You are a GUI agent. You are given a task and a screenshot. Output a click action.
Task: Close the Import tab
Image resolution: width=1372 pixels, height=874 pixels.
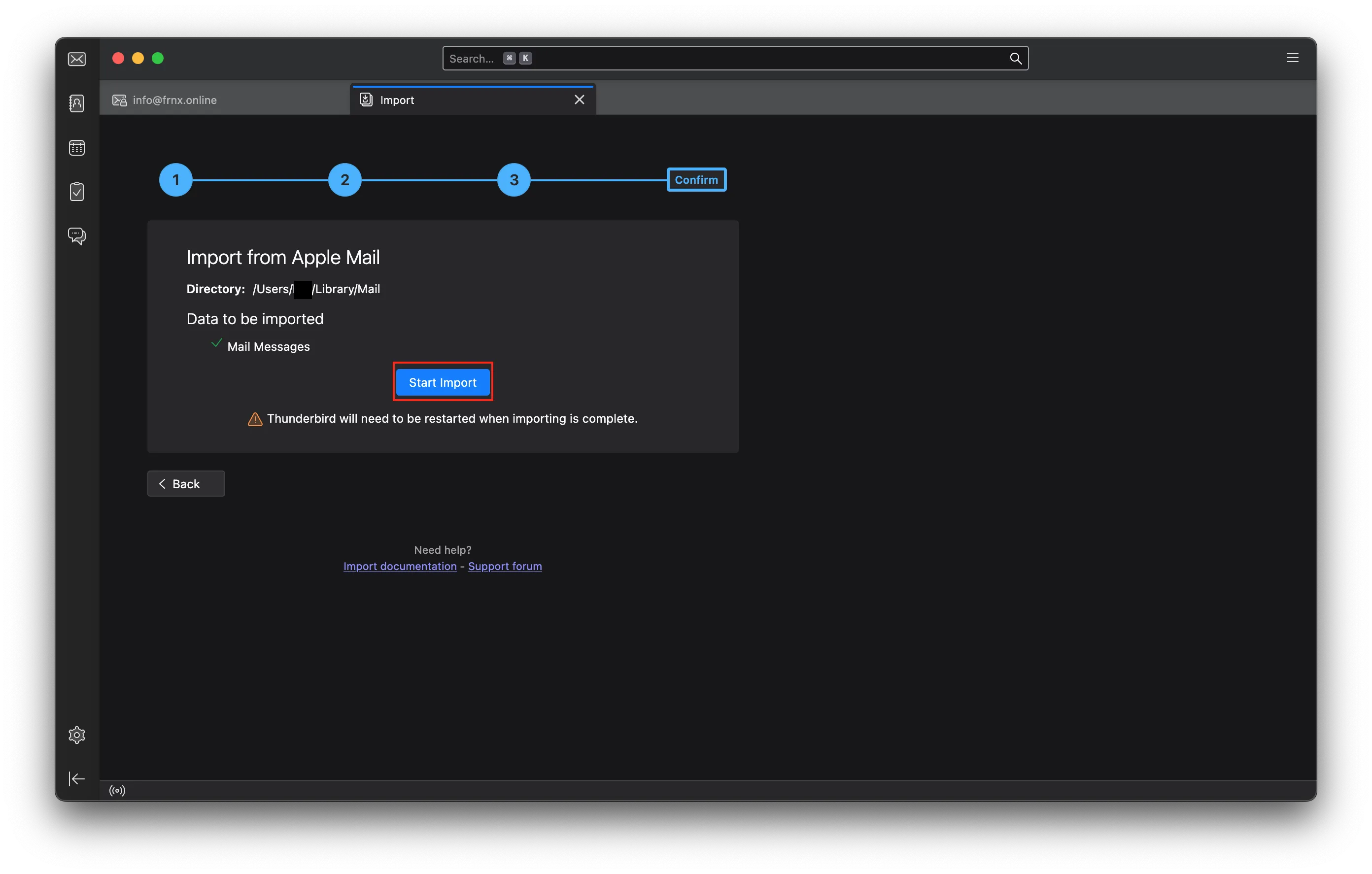point(580,100)
